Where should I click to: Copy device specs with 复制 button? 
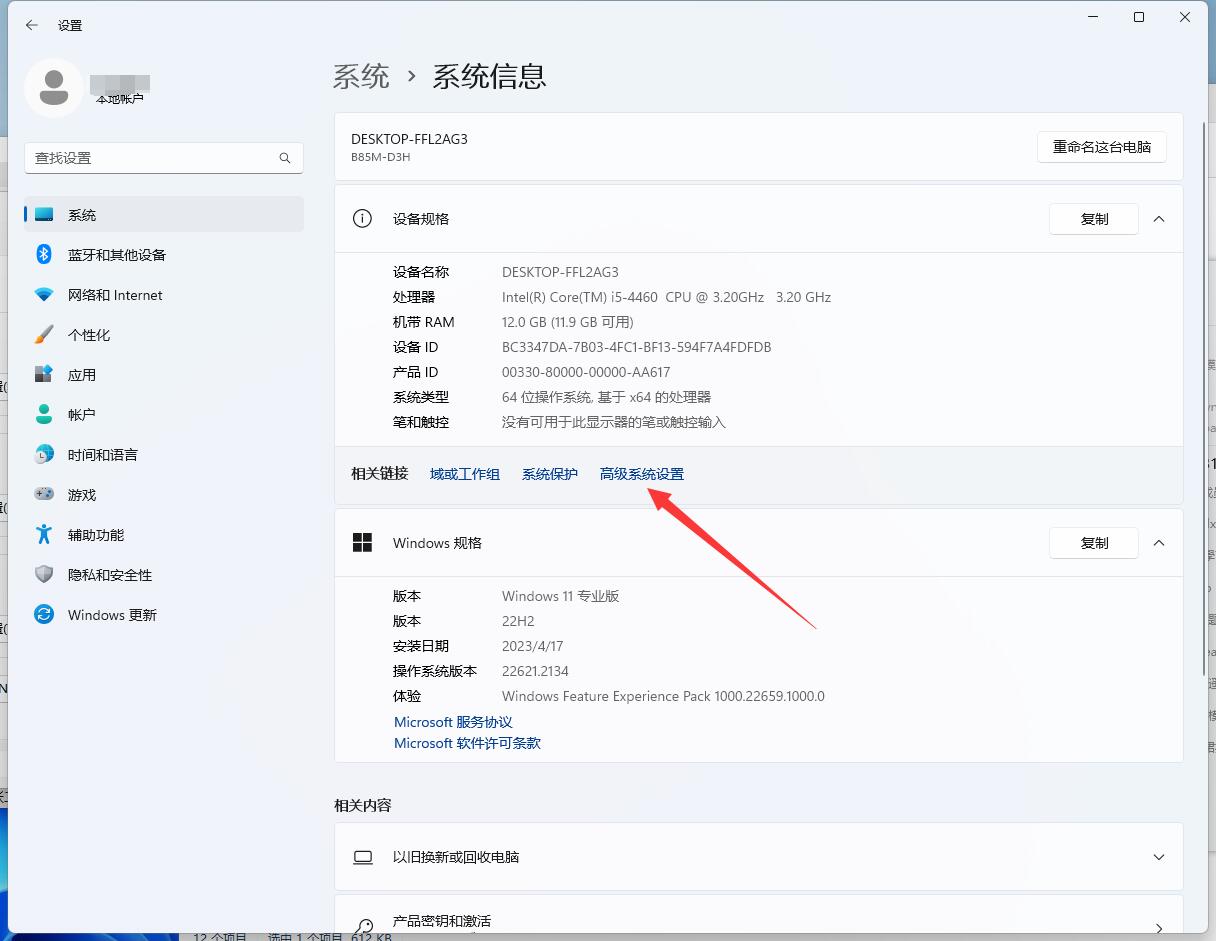(1094, 219)
